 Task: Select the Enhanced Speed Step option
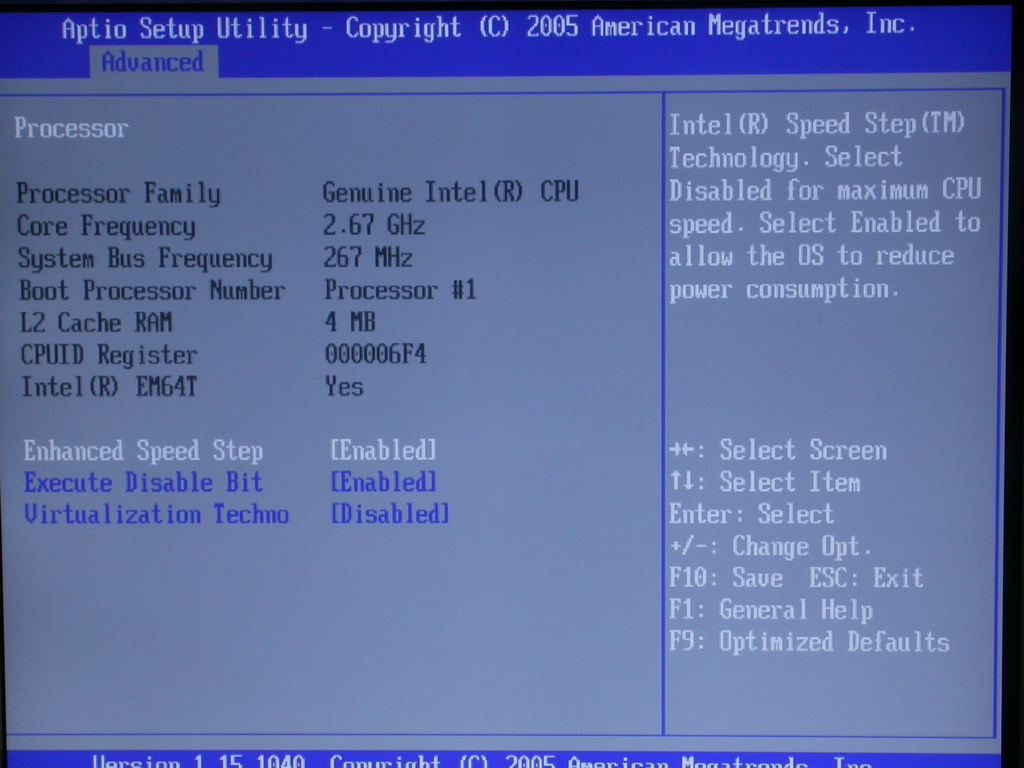[143, 451]
